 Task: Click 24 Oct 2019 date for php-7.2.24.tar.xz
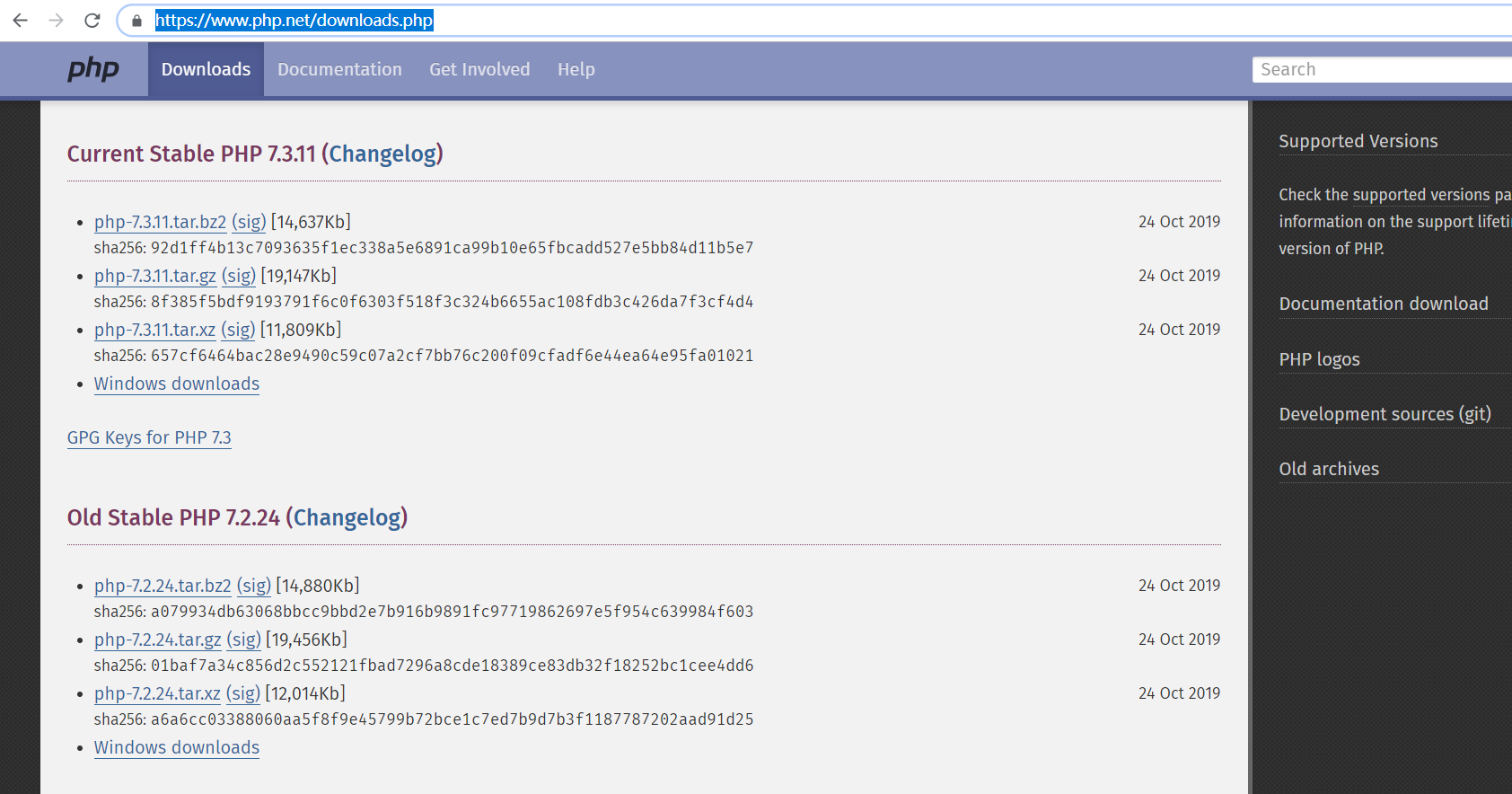1179,693
